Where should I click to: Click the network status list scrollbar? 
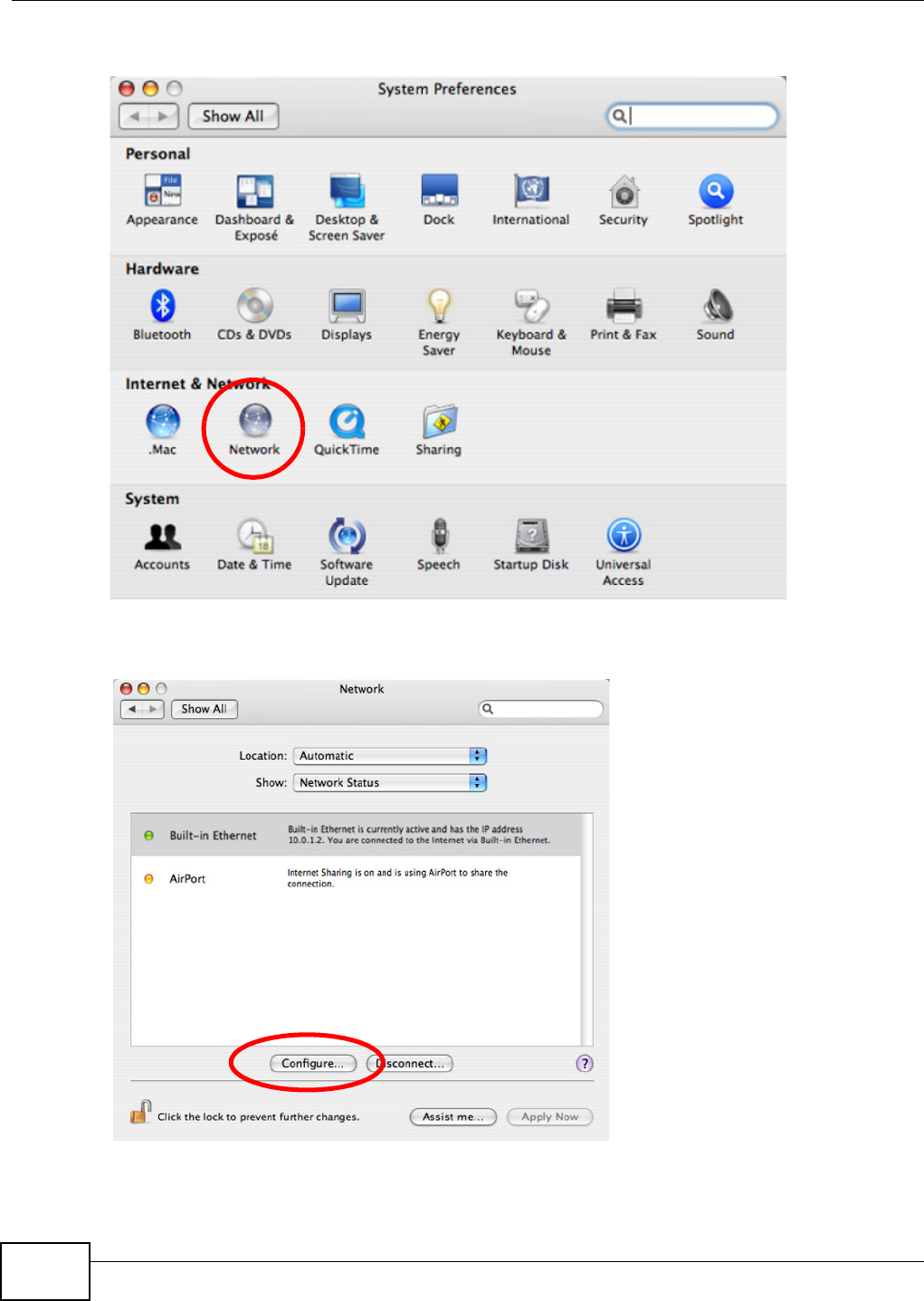(587, 930)
